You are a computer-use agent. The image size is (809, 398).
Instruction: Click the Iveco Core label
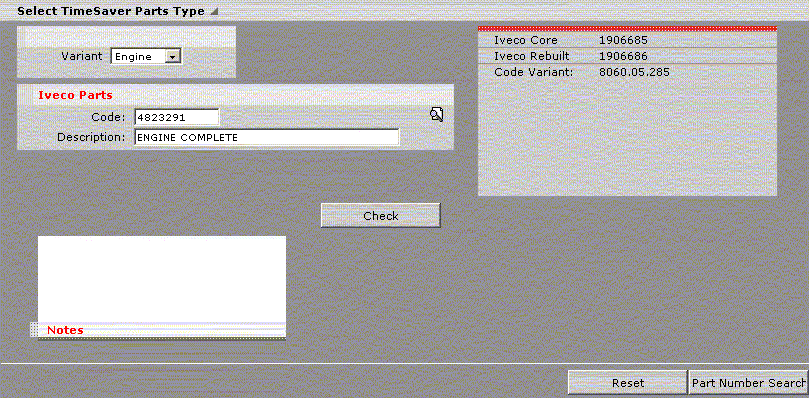point(526,40)
